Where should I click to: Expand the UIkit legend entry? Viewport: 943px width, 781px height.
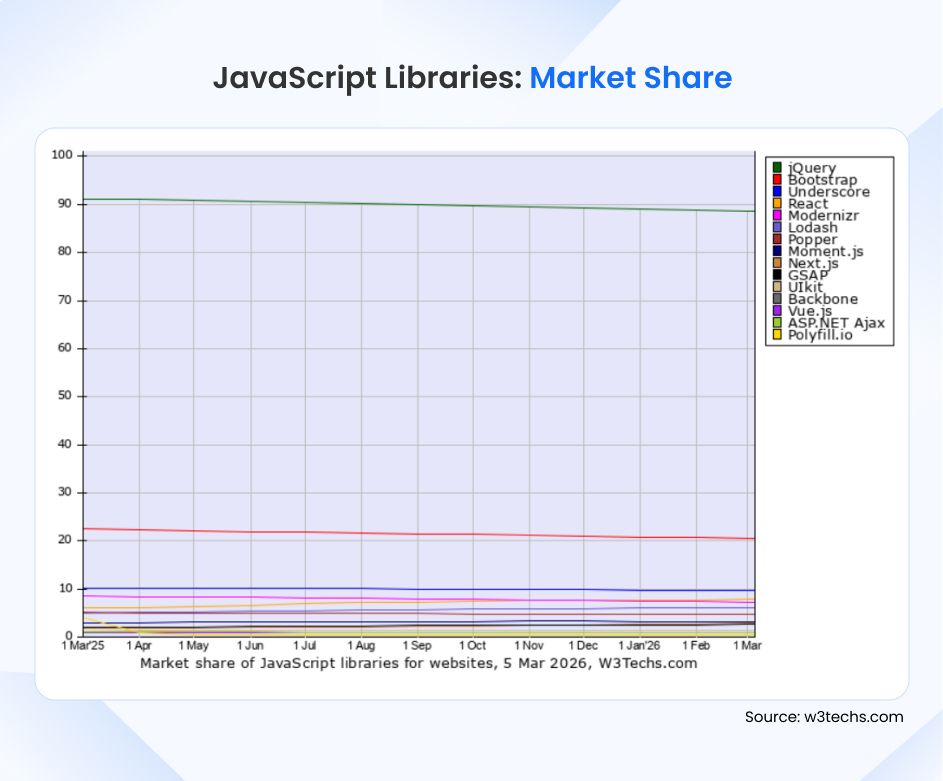[x=805, y=287]
